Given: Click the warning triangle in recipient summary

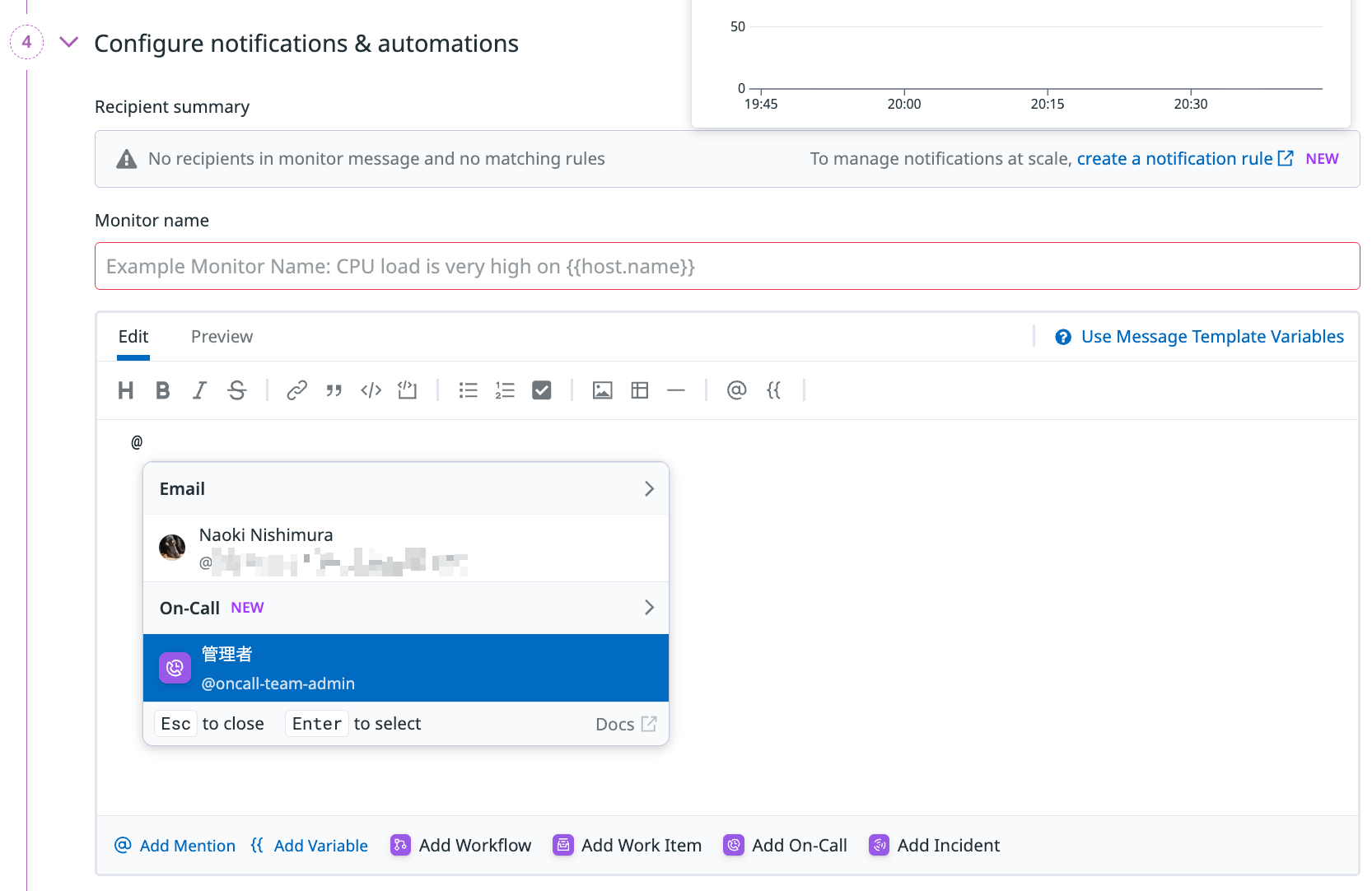Looking at the screenshot, I should tap(126, 159).
